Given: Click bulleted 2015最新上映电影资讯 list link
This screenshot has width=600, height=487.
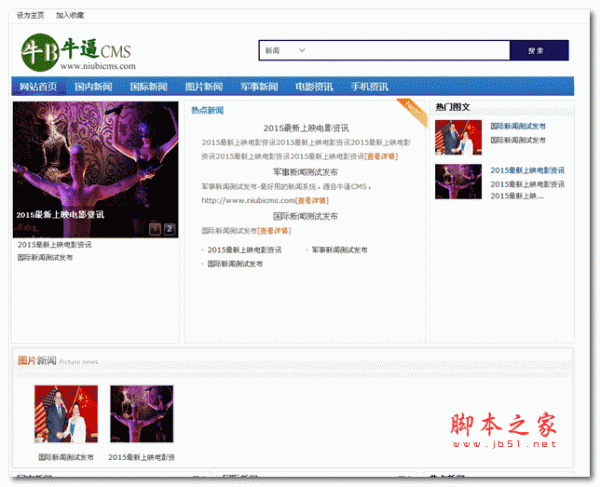Looking at the screenshot, I should pos(245,250).
